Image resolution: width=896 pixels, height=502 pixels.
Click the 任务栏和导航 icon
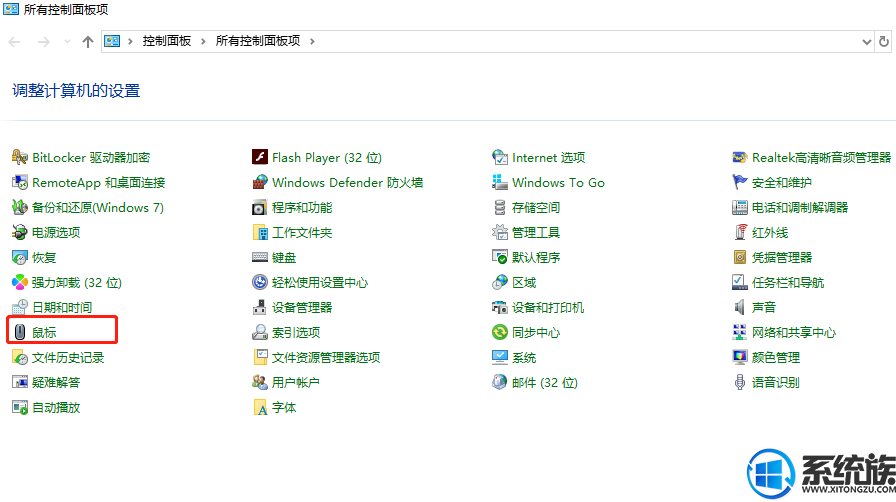pyautogui.click(x=739, y=282)
